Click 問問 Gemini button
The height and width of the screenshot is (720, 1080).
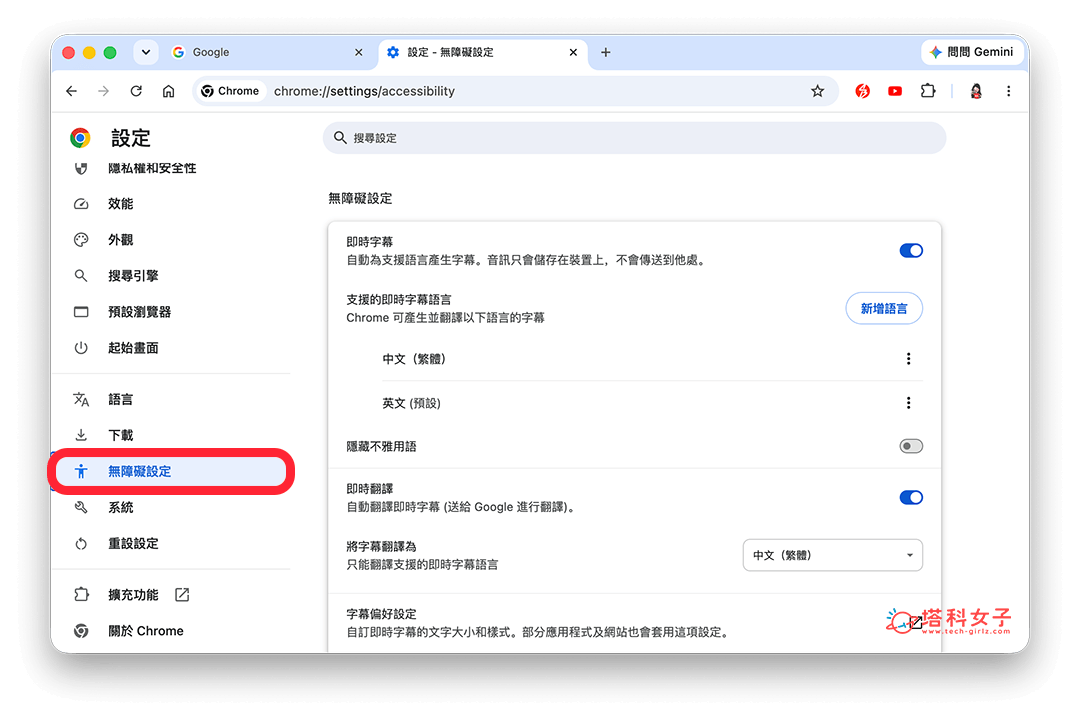coord(972,52)
